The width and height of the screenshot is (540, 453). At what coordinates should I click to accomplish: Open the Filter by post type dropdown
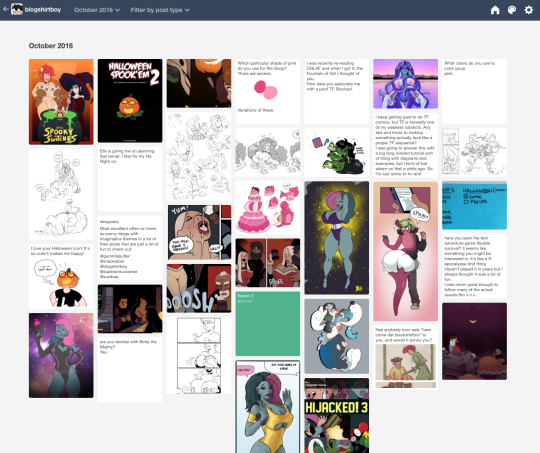coord(160,10)
